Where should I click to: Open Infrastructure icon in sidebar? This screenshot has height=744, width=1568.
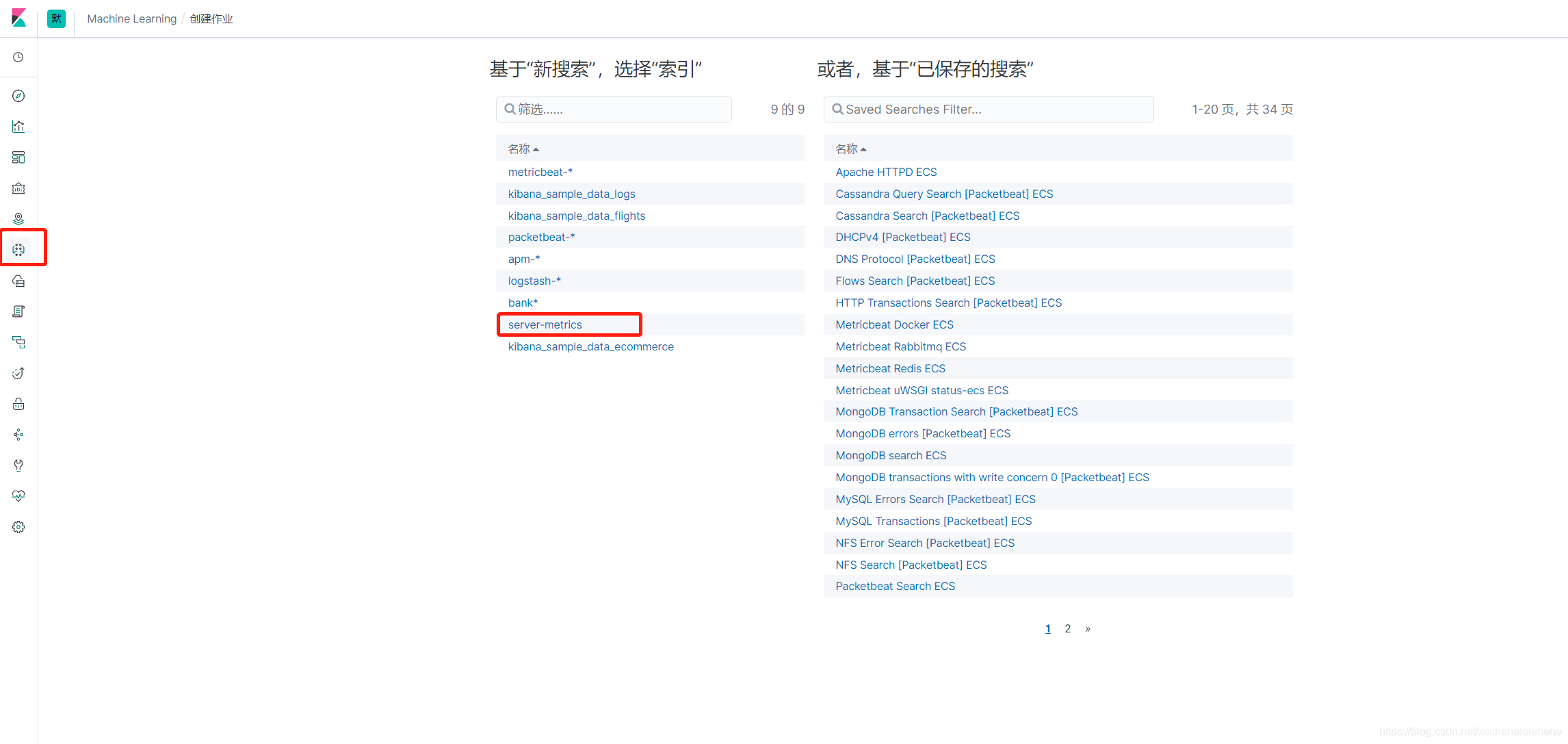pyautogui.click(x=18, y=281)
